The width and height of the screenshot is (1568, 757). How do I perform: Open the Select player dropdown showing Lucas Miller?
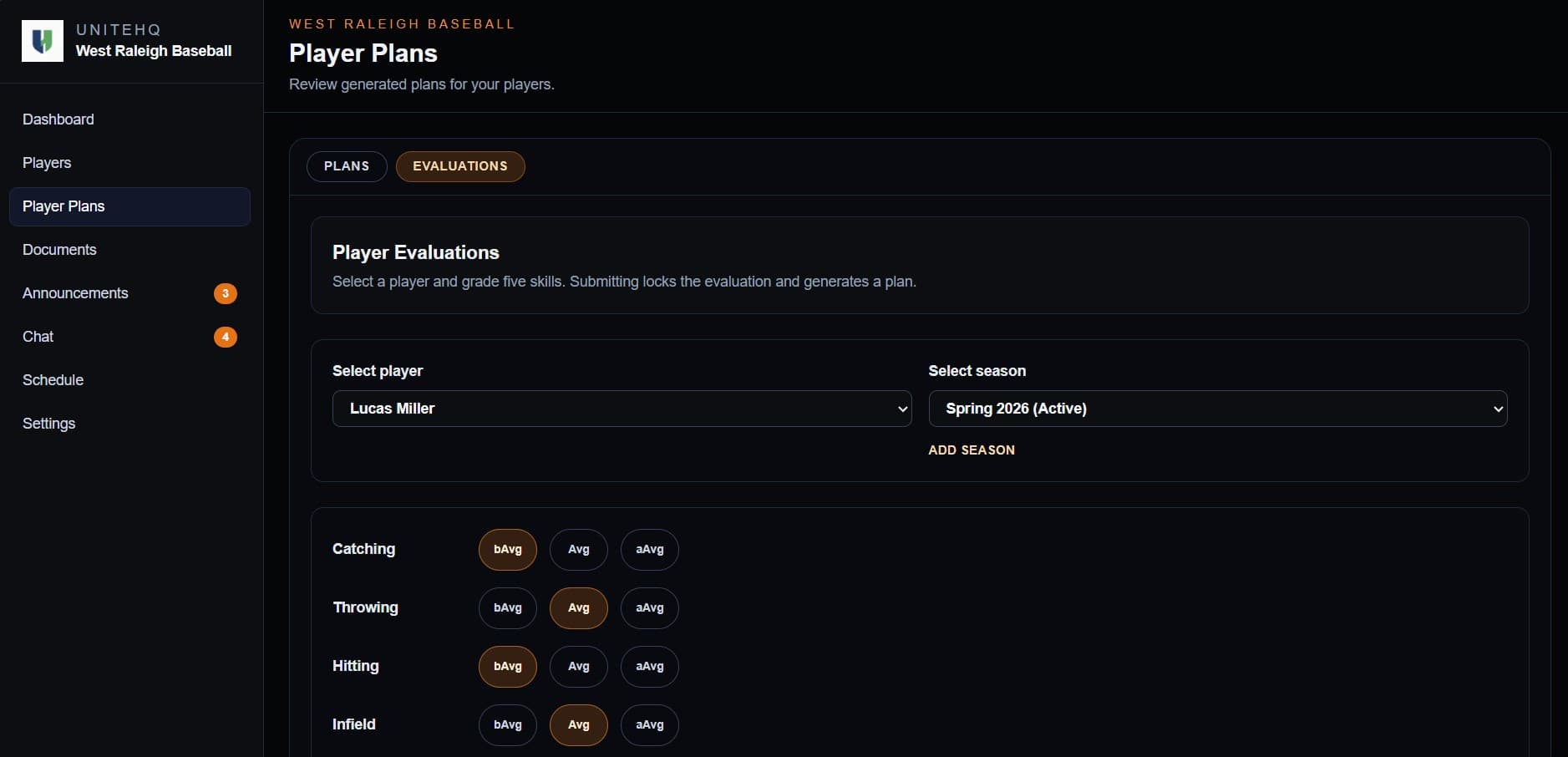click(x=622, y=409)
